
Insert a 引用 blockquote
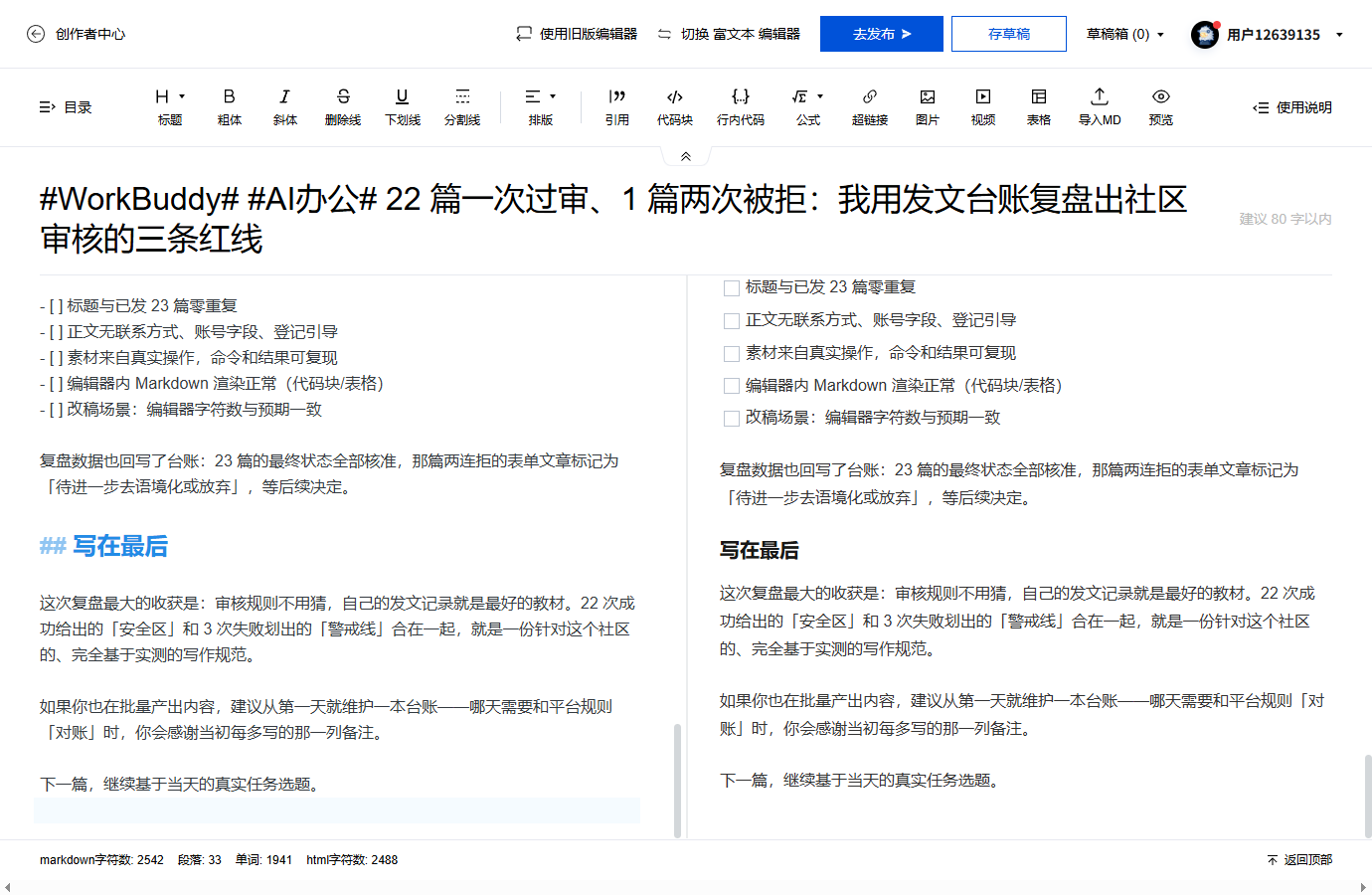(617, 107)
